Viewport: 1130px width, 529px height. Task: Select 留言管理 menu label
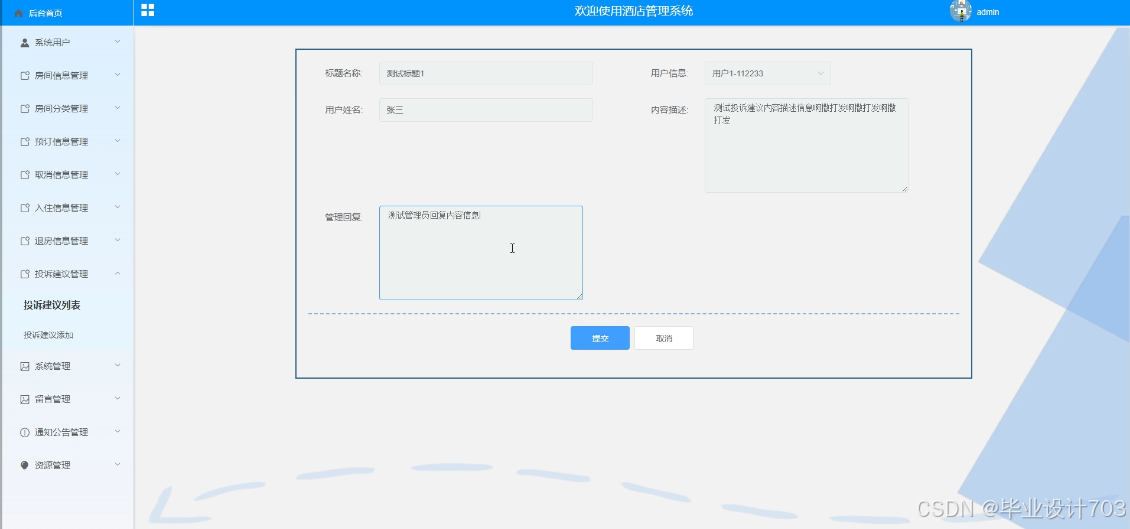click(x=53, y=399)
